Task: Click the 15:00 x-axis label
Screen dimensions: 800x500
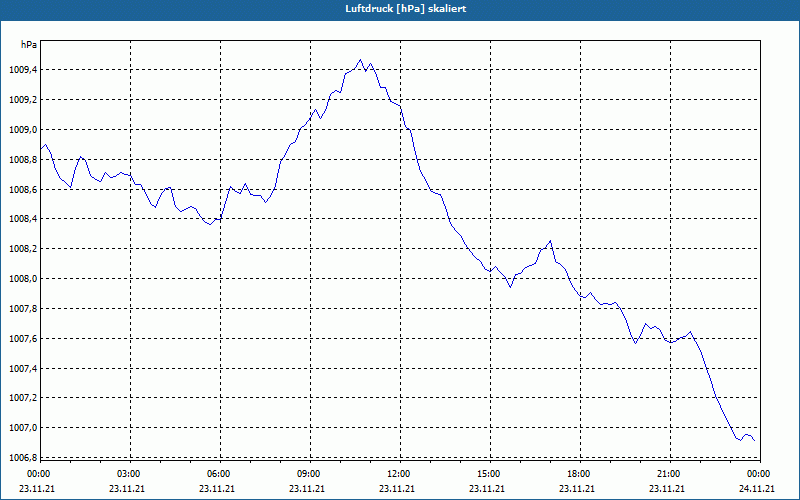Action: [489, 474]
